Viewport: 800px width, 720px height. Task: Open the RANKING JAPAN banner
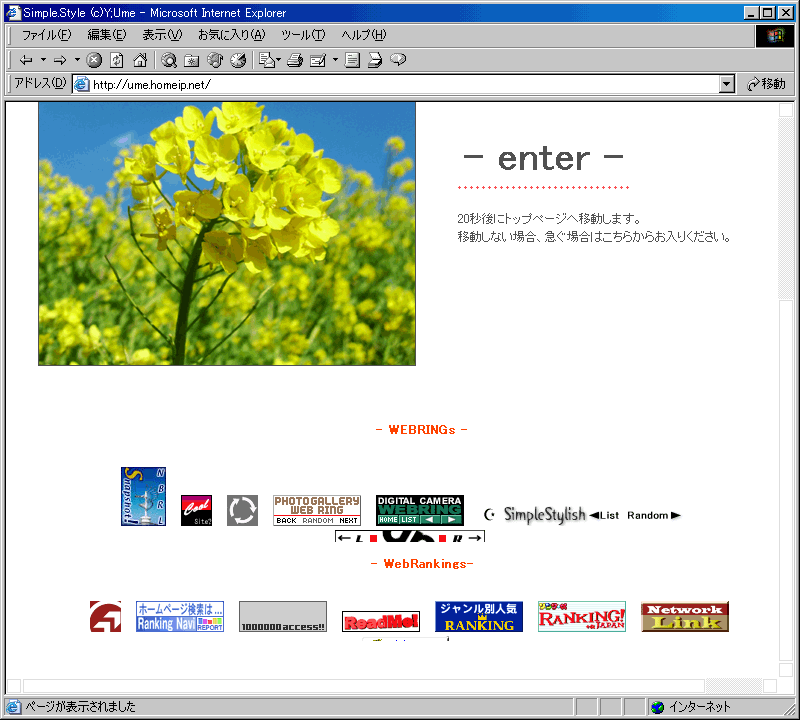point(582,616)
